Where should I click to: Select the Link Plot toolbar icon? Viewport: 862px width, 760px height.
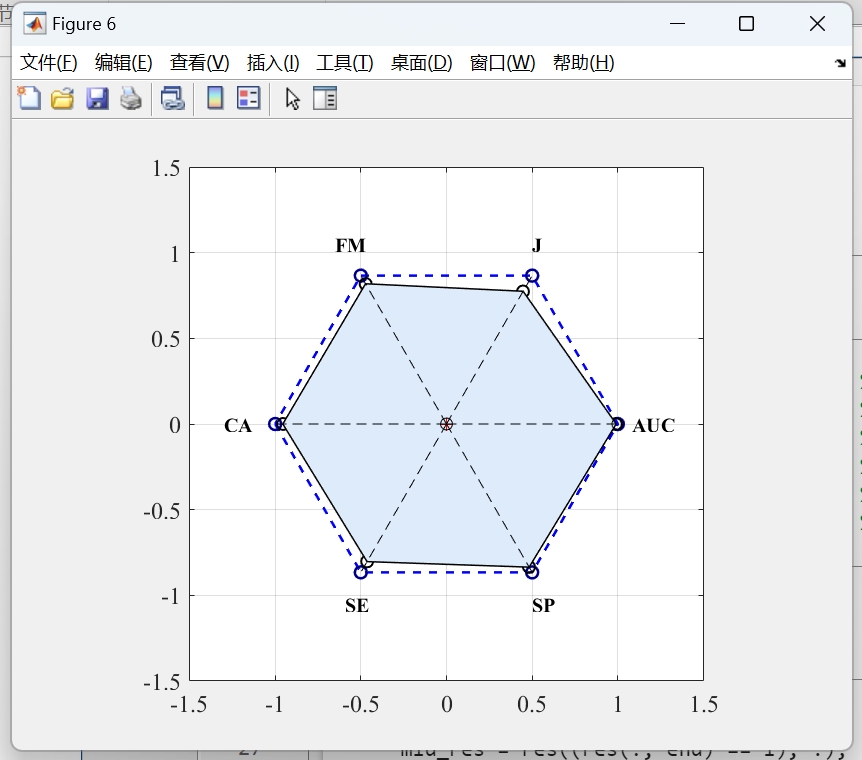pyautogui.click(x=171, y=98)
